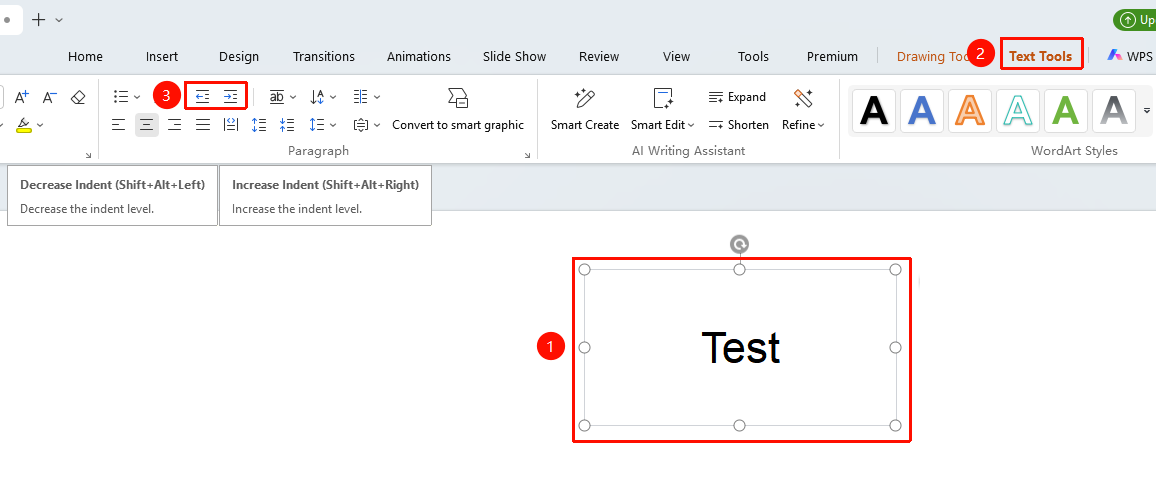Click the rotate handle above text box

739,245
